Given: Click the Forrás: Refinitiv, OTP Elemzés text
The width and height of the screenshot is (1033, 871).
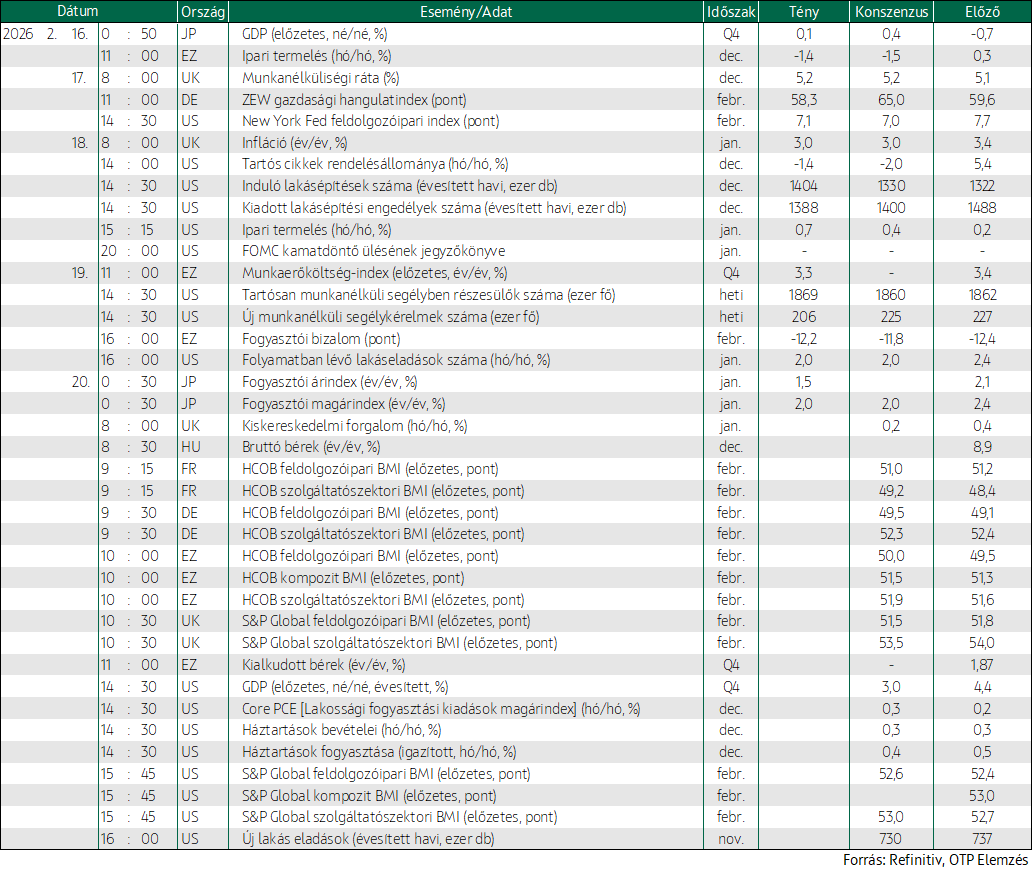Looking at the screenshot, I should coord(935,860).
